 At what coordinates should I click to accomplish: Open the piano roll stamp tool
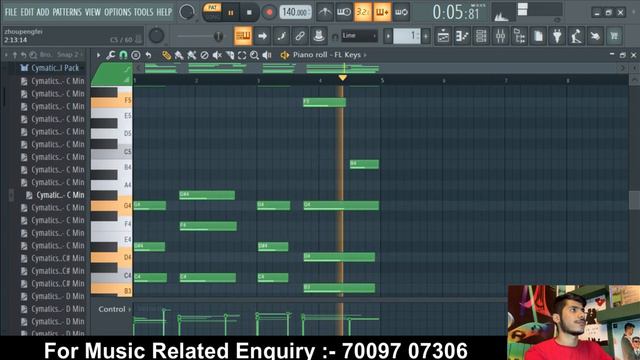136,55
